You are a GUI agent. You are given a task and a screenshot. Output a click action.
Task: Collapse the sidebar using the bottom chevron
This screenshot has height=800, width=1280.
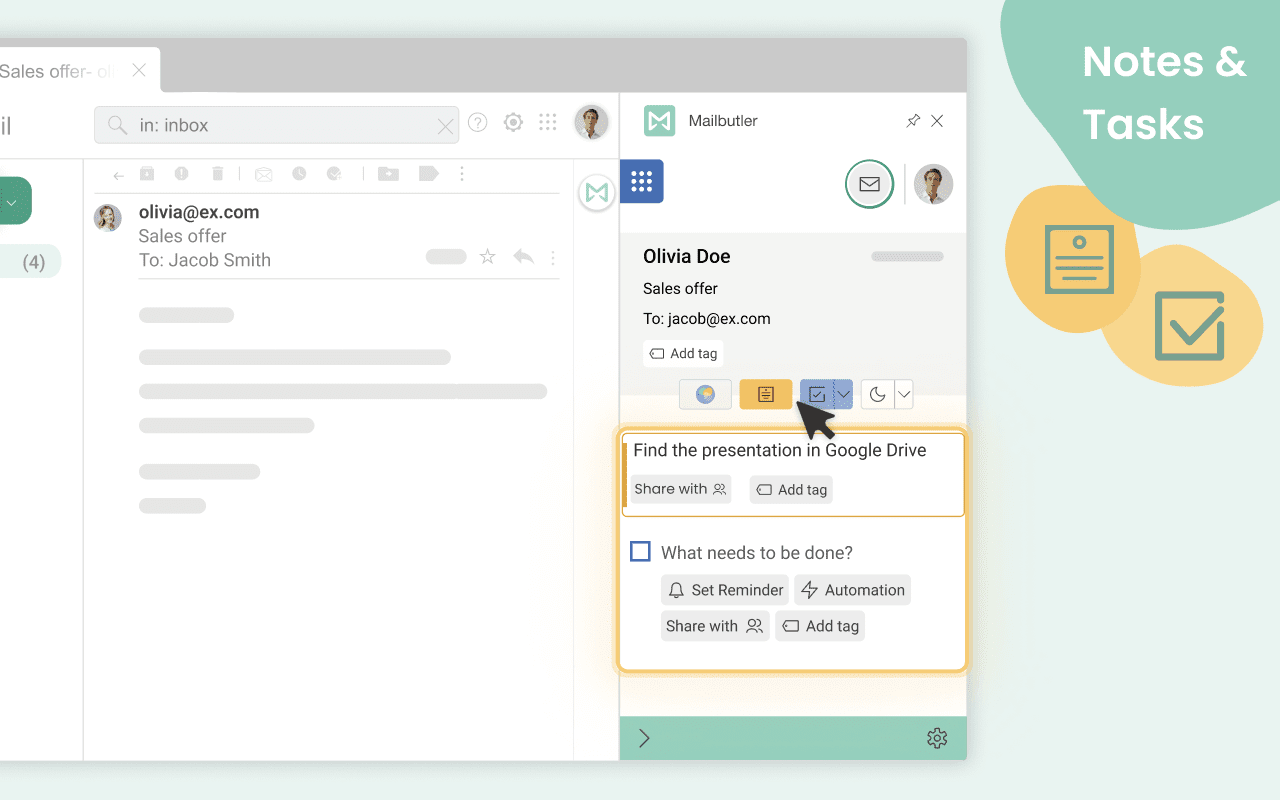[x=644, y=738]
